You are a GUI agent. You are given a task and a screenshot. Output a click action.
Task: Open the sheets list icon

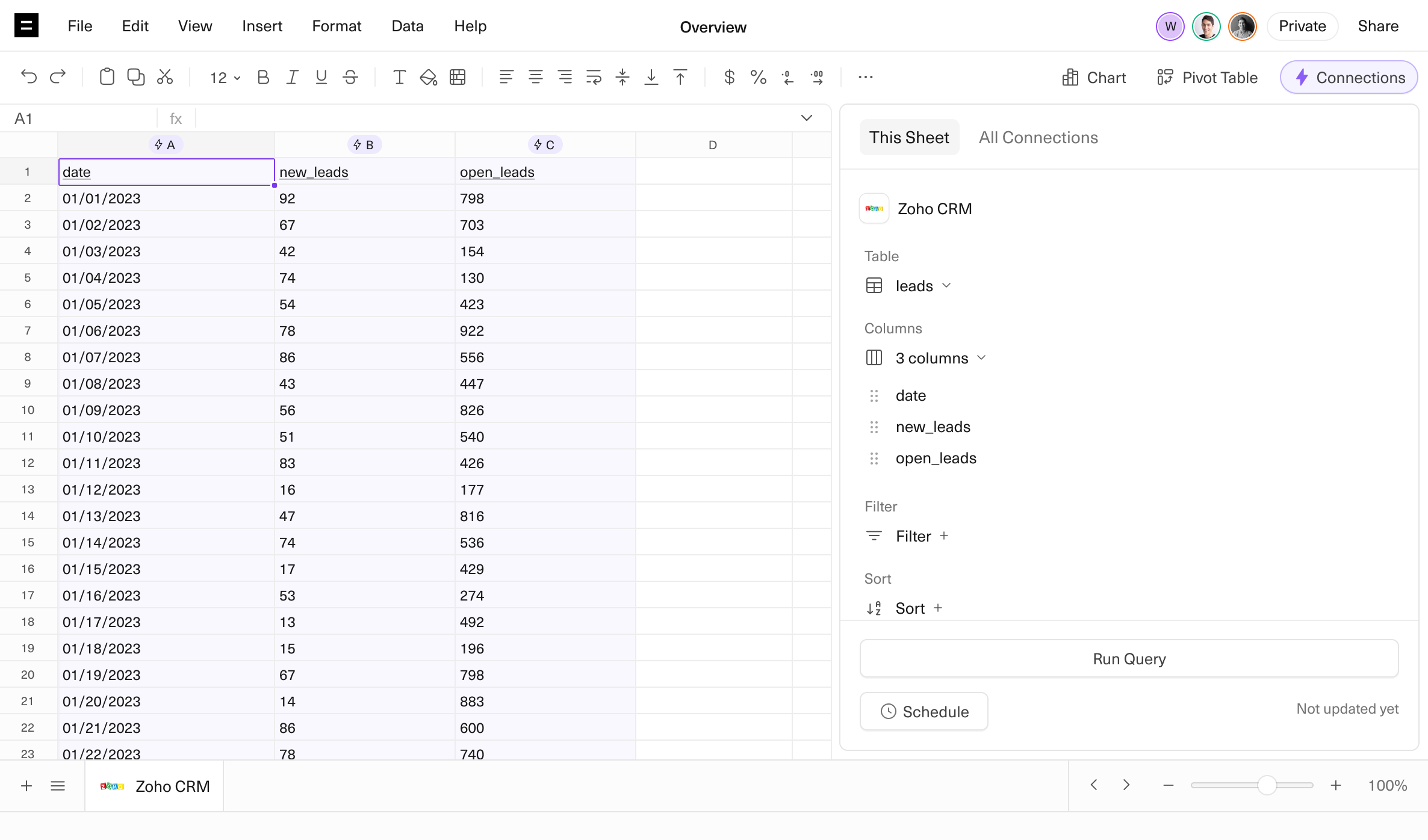58,786
